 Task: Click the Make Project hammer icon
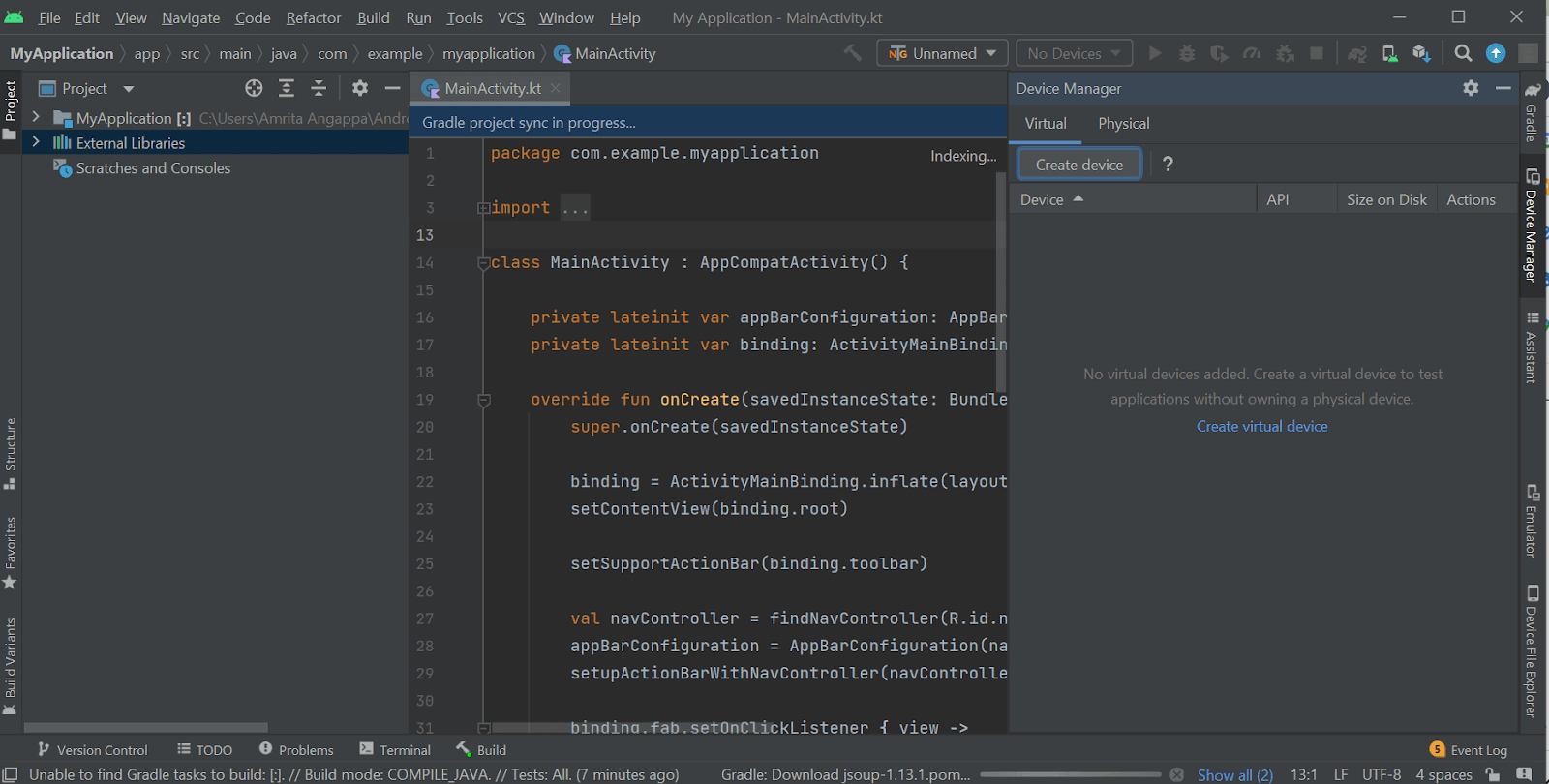pos(853,53)
